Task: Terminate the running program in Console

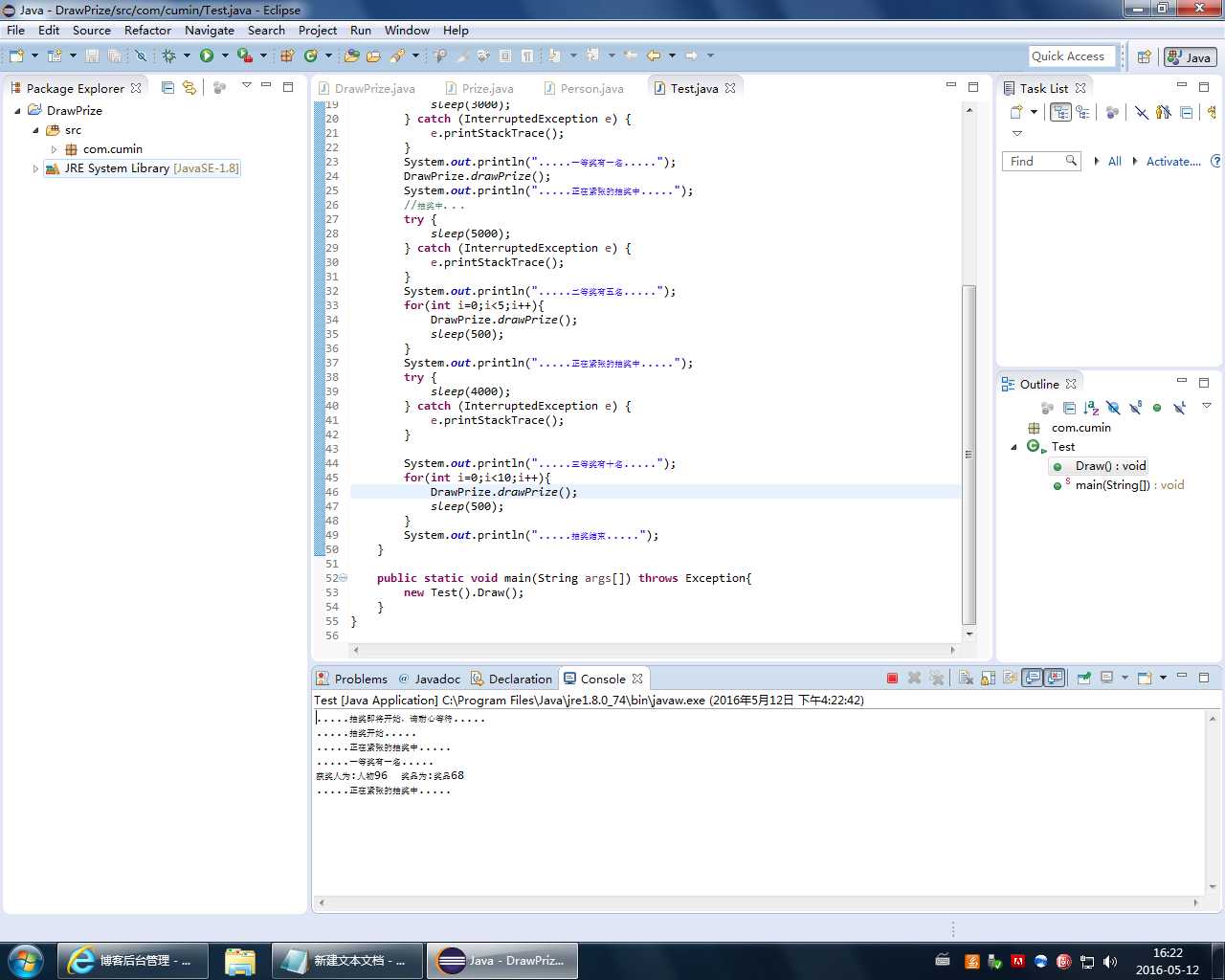Action: [x=892, y=679]
